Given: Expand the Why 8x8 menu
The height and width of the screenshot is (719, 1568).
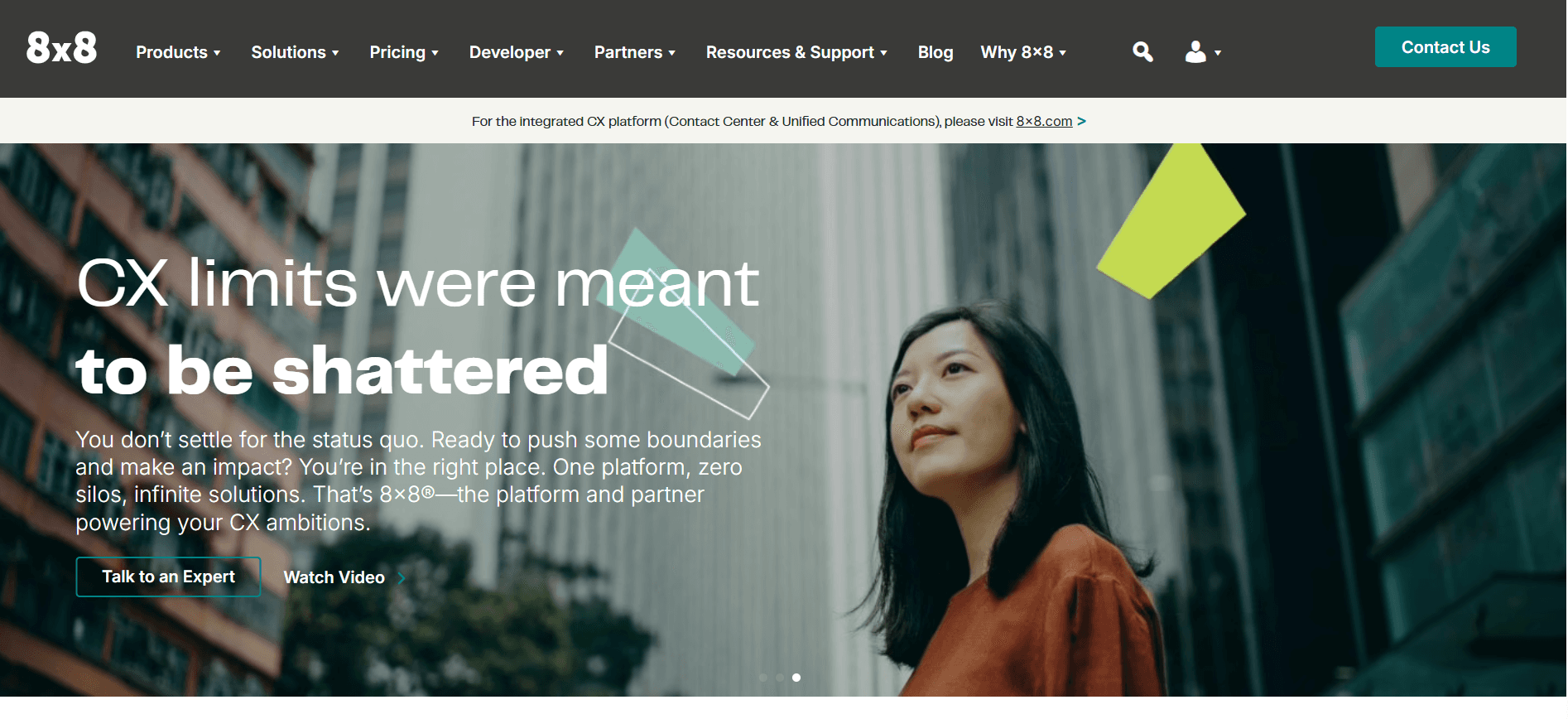Looking at the screenshot, I should [1023, 52].
